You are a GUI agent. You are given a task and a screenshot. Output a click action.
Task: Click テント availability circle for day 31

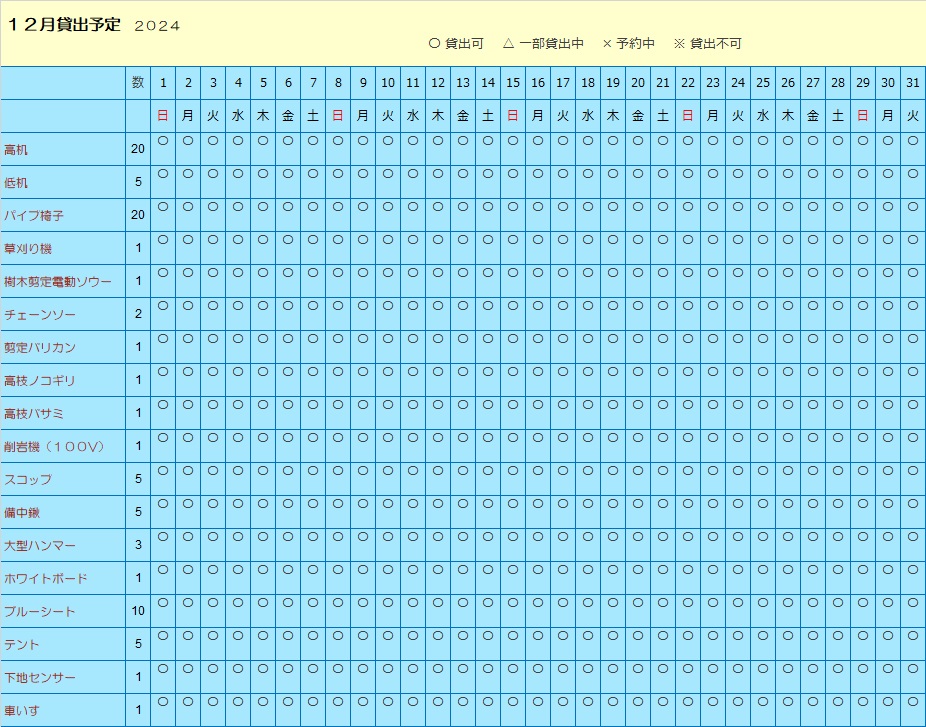pos(912,636)
